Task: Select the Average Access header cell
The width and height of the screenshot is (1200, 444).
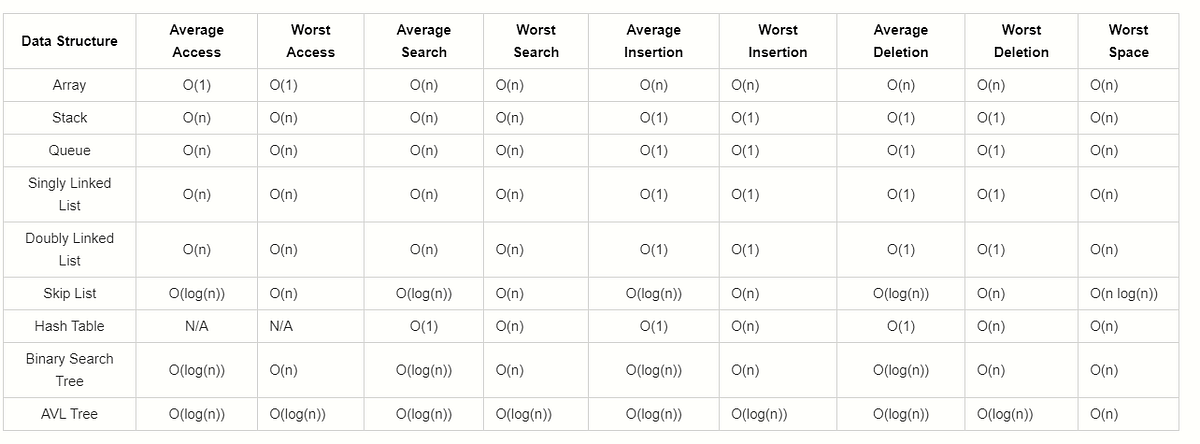Action: point(196,41)
